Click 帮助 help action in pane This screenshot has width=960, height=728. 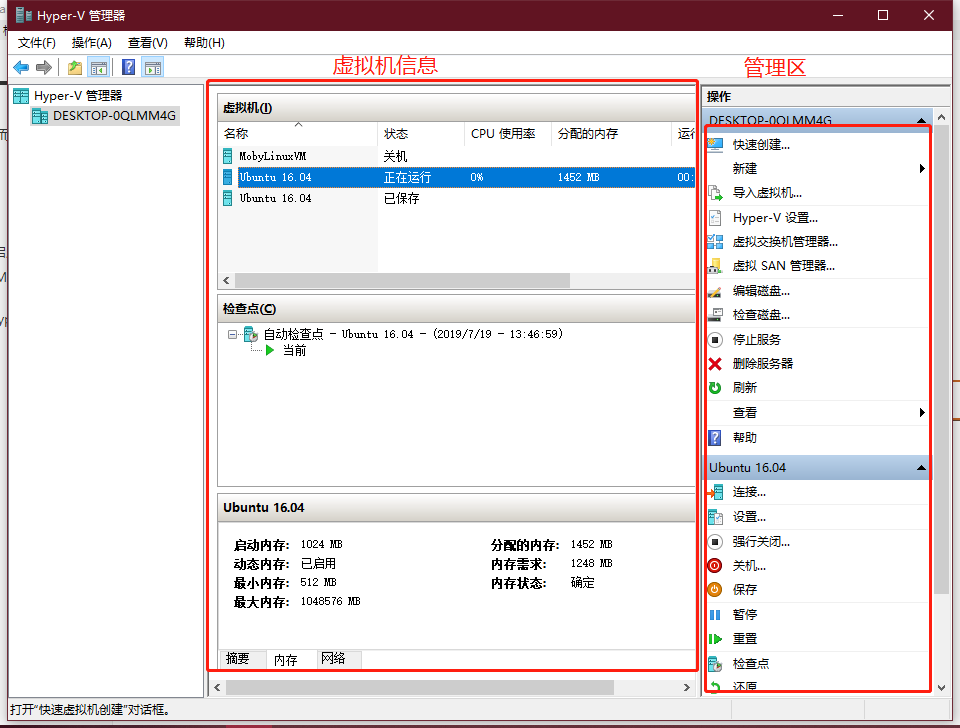(x=744, y=438)
